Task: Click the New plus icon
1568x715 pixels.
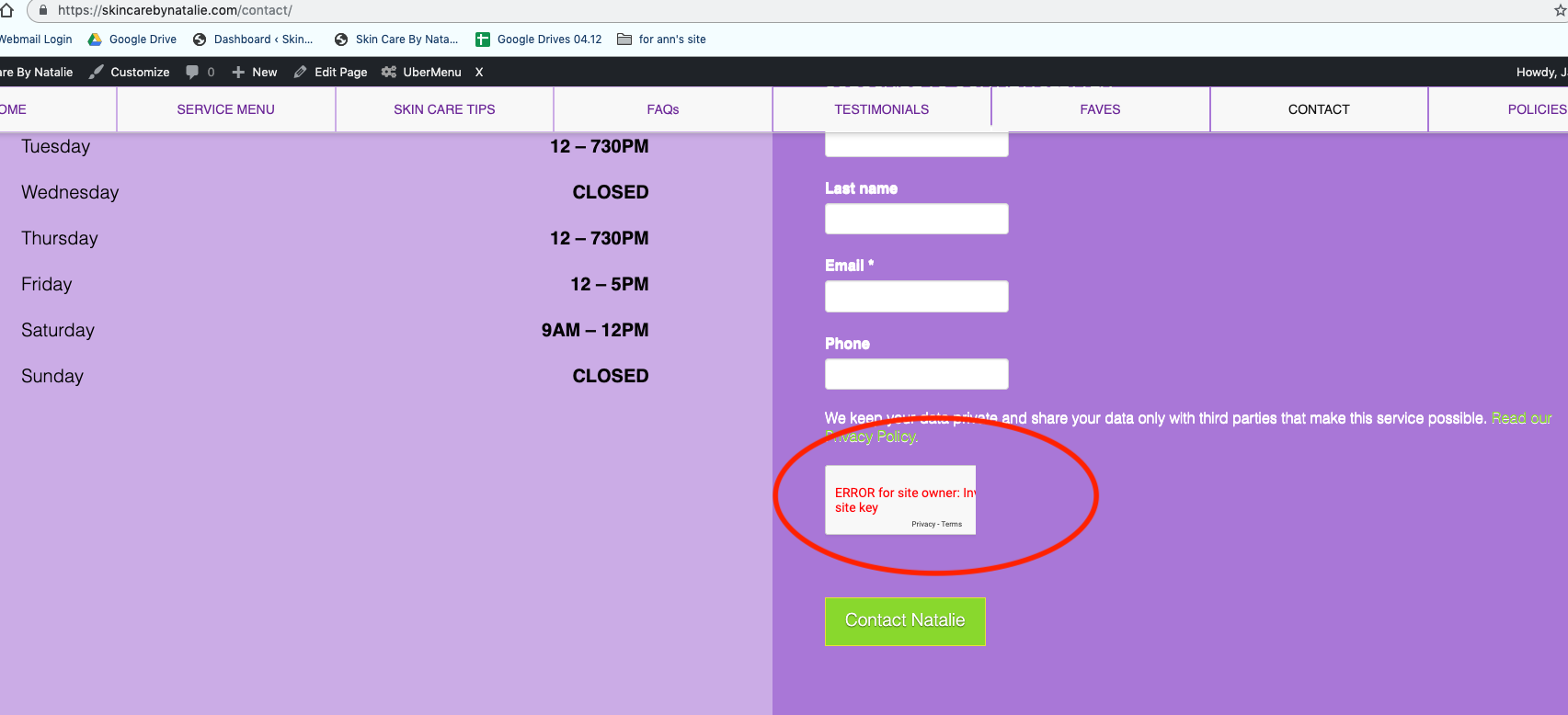Action: 238,72
